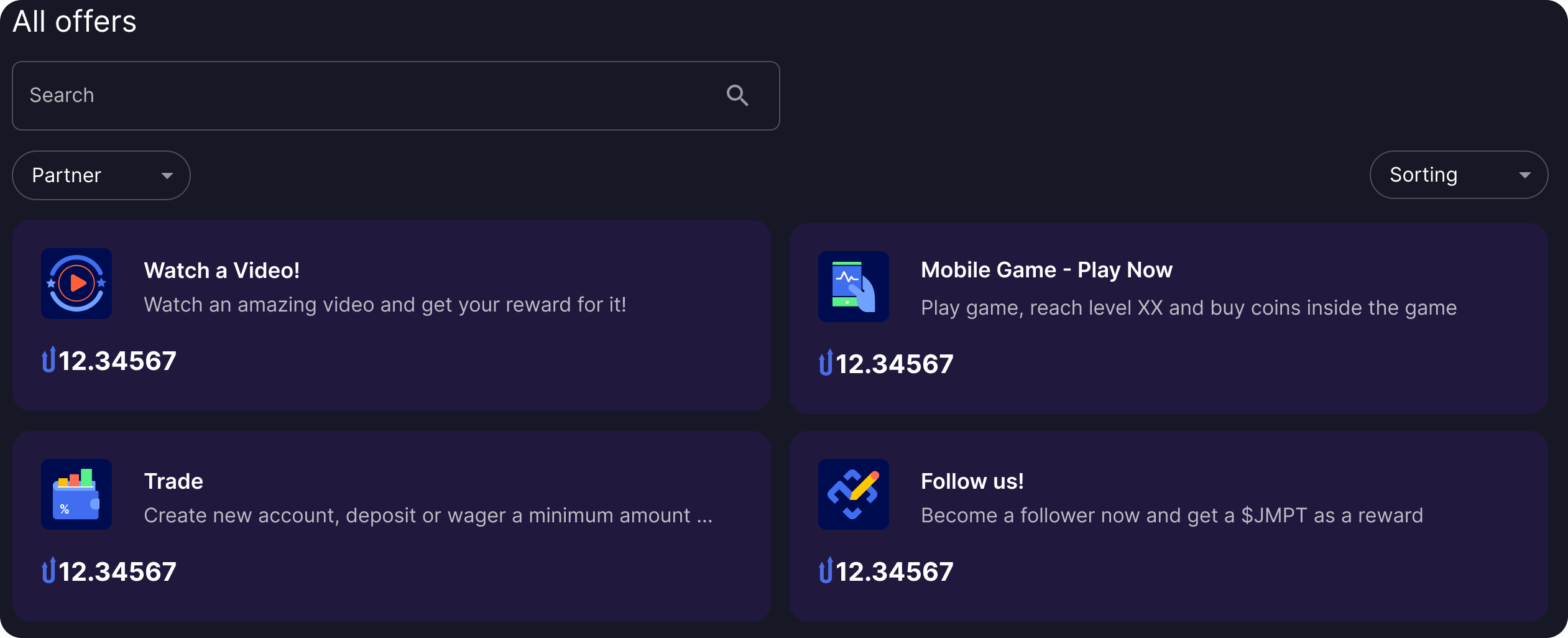Expand Partner dropdown using its arrow

tap(167, 176)
